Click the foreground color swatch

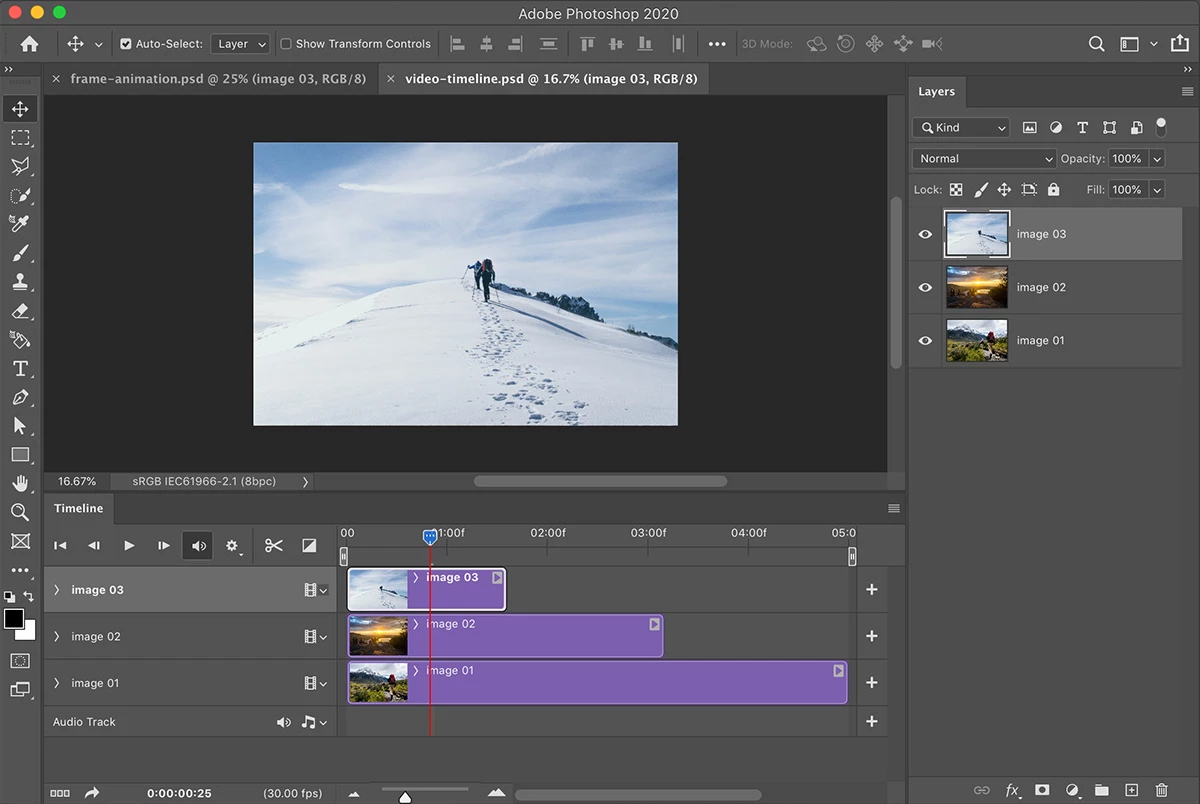tap(14, 619)
